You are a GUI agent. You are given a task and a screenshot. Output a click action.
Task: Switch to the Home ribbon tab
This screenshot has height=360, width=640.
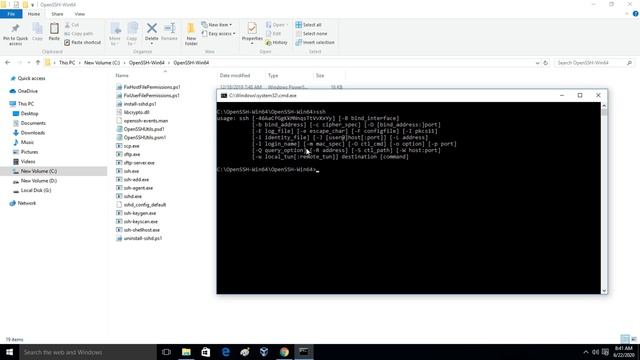click(34, 14)
